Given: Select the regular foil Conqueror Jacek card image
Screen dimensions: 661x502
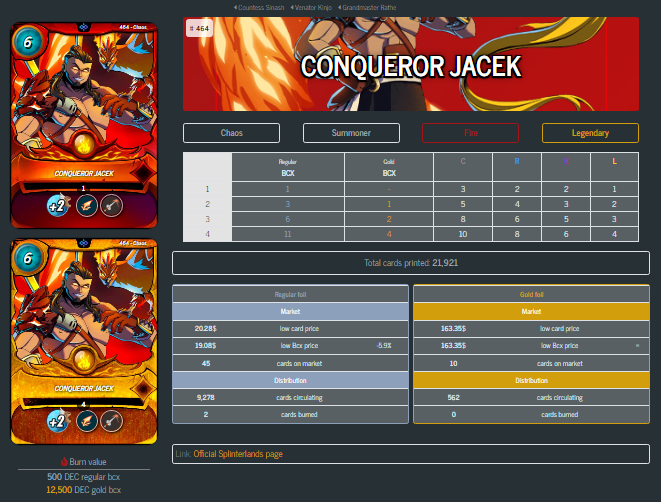Looking at the screenshot, I should (x=84, y=125).
